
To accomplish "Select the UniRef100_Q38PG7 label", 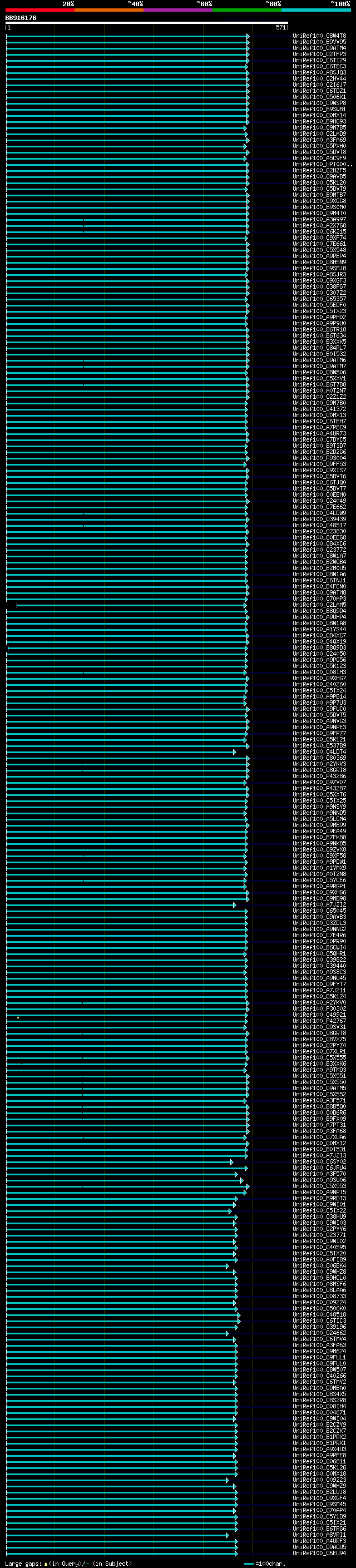I will 319,286.
